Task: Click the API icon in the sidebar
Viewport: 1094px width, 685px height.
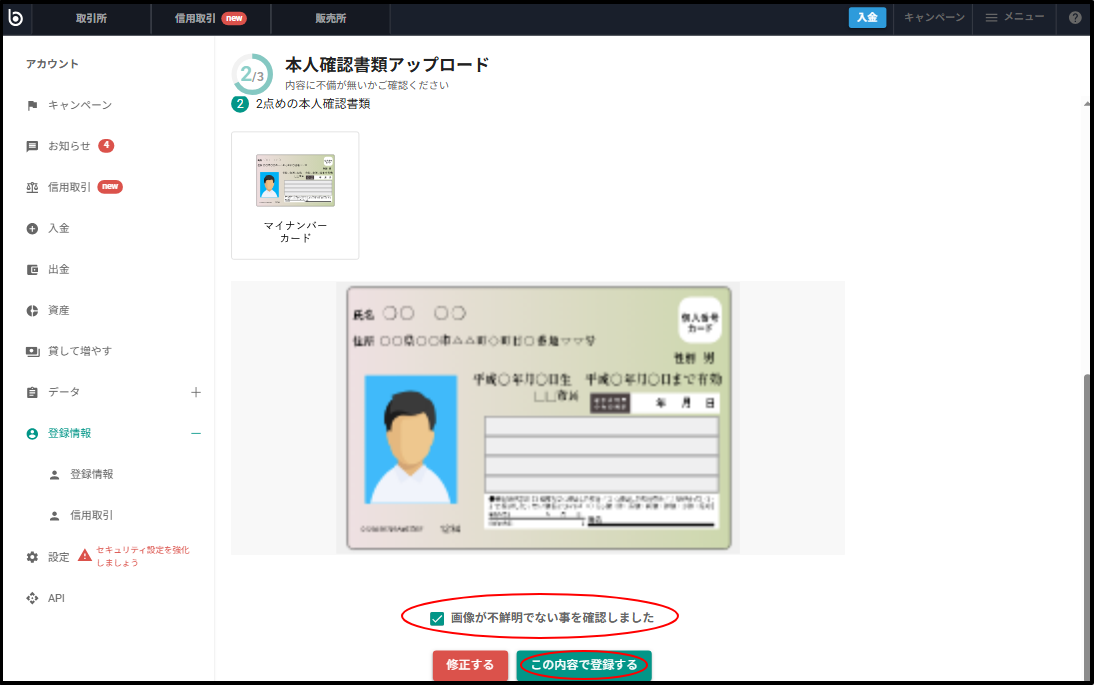Action: click(x=33, y=597)
